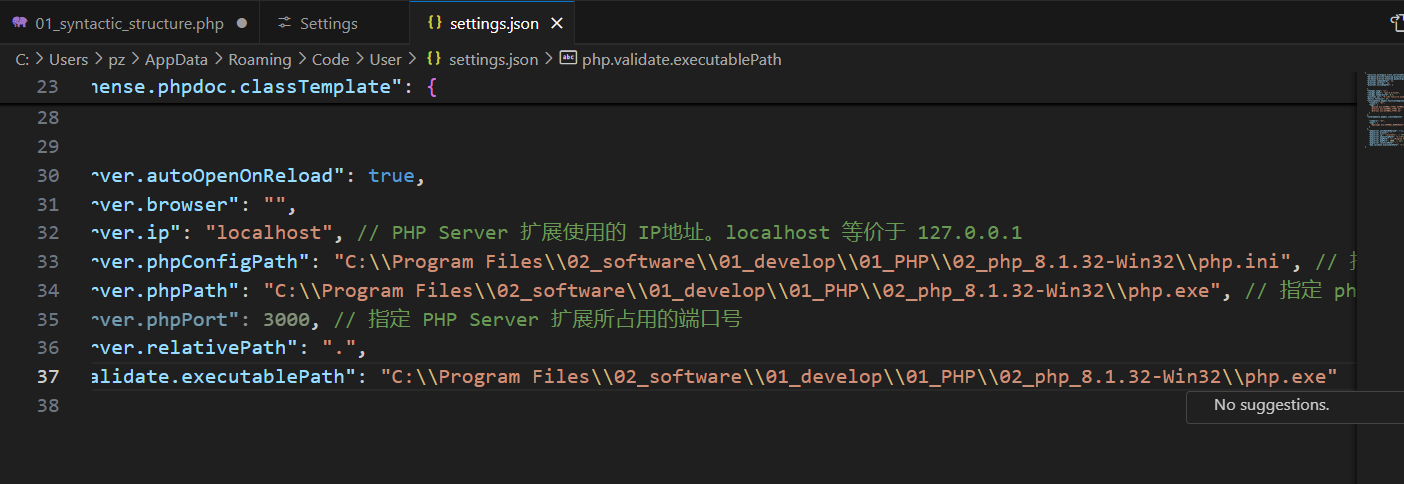1404x484 pixels.
Task: Place cursor on ver.phpConfigPath key
Action: coord(201,262)
